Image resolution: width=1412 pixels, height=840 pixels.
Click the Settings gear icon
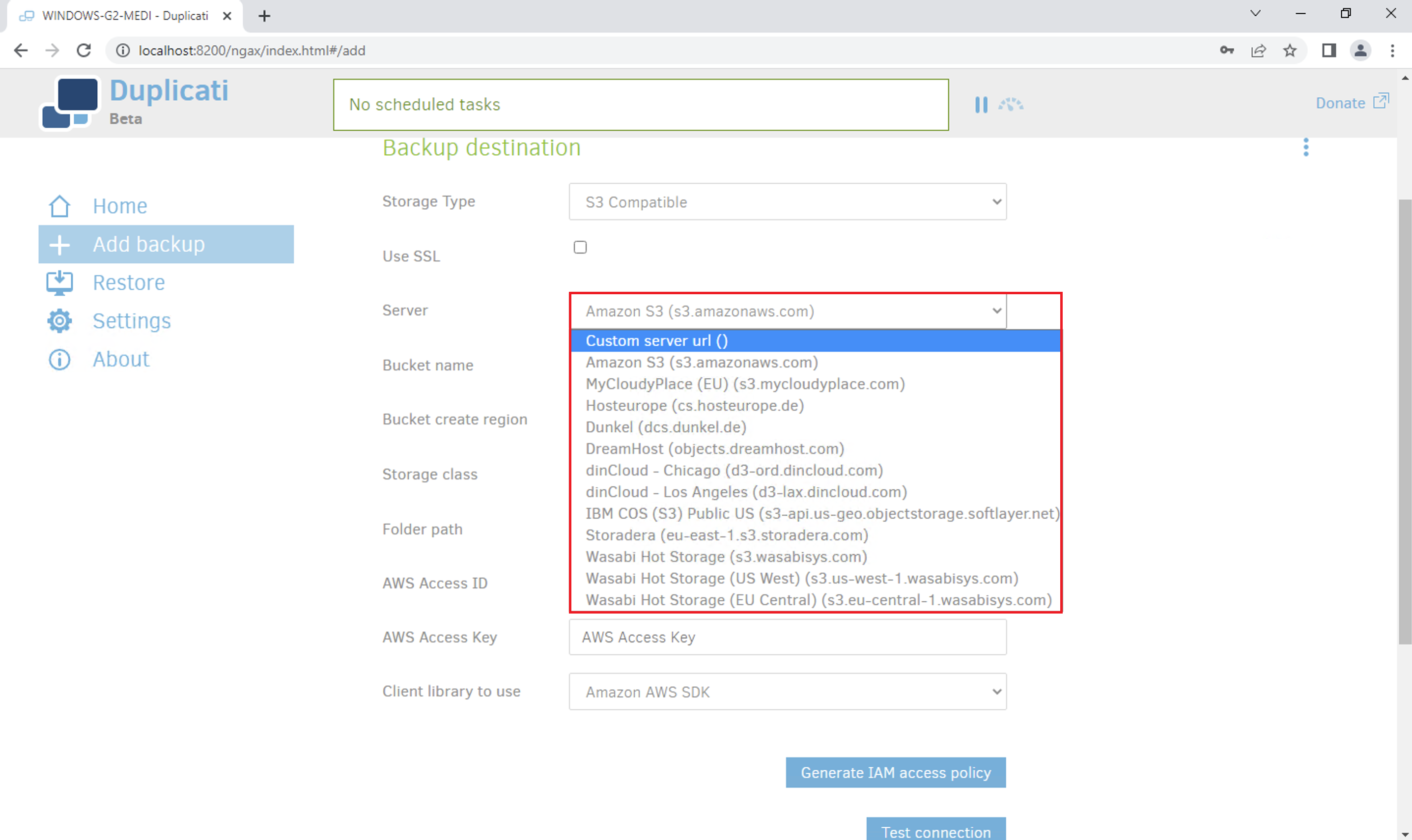[x=59, y=321]
